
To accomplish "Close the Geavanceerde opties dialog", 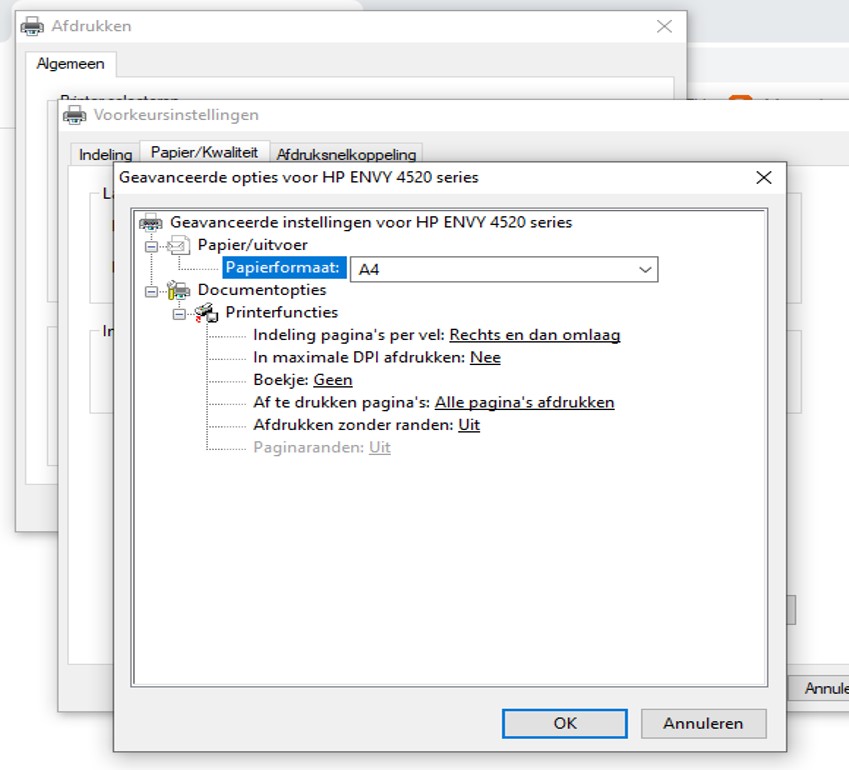I will pos(764,178).
